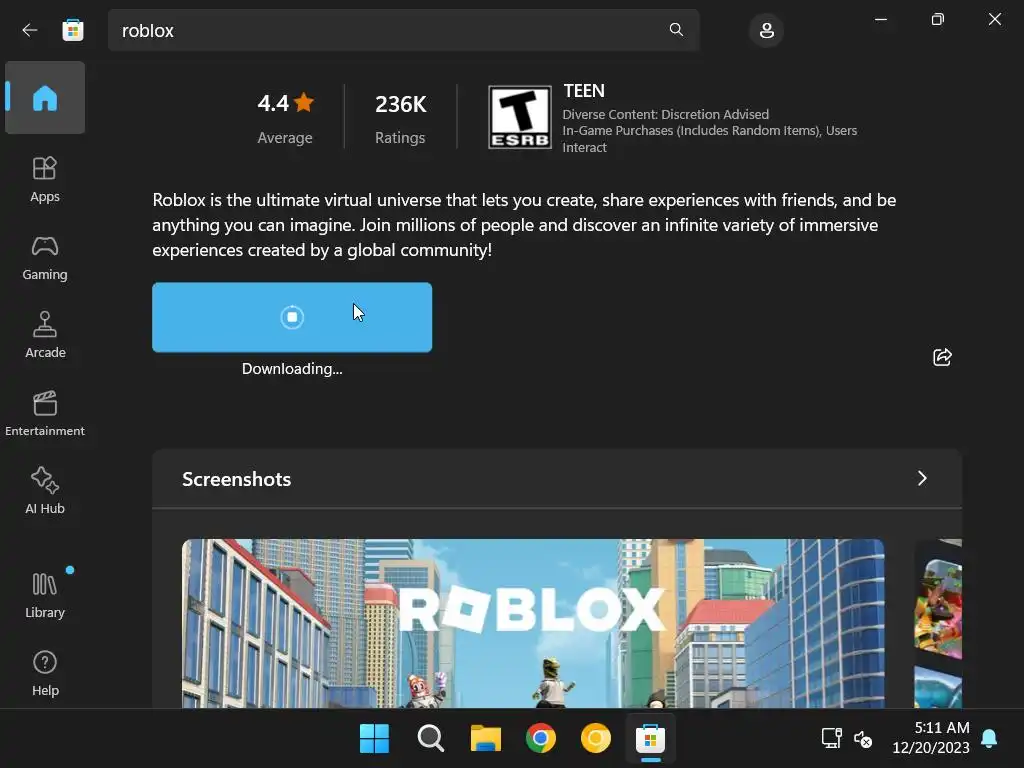Open the Library section

tap(45, 595)
